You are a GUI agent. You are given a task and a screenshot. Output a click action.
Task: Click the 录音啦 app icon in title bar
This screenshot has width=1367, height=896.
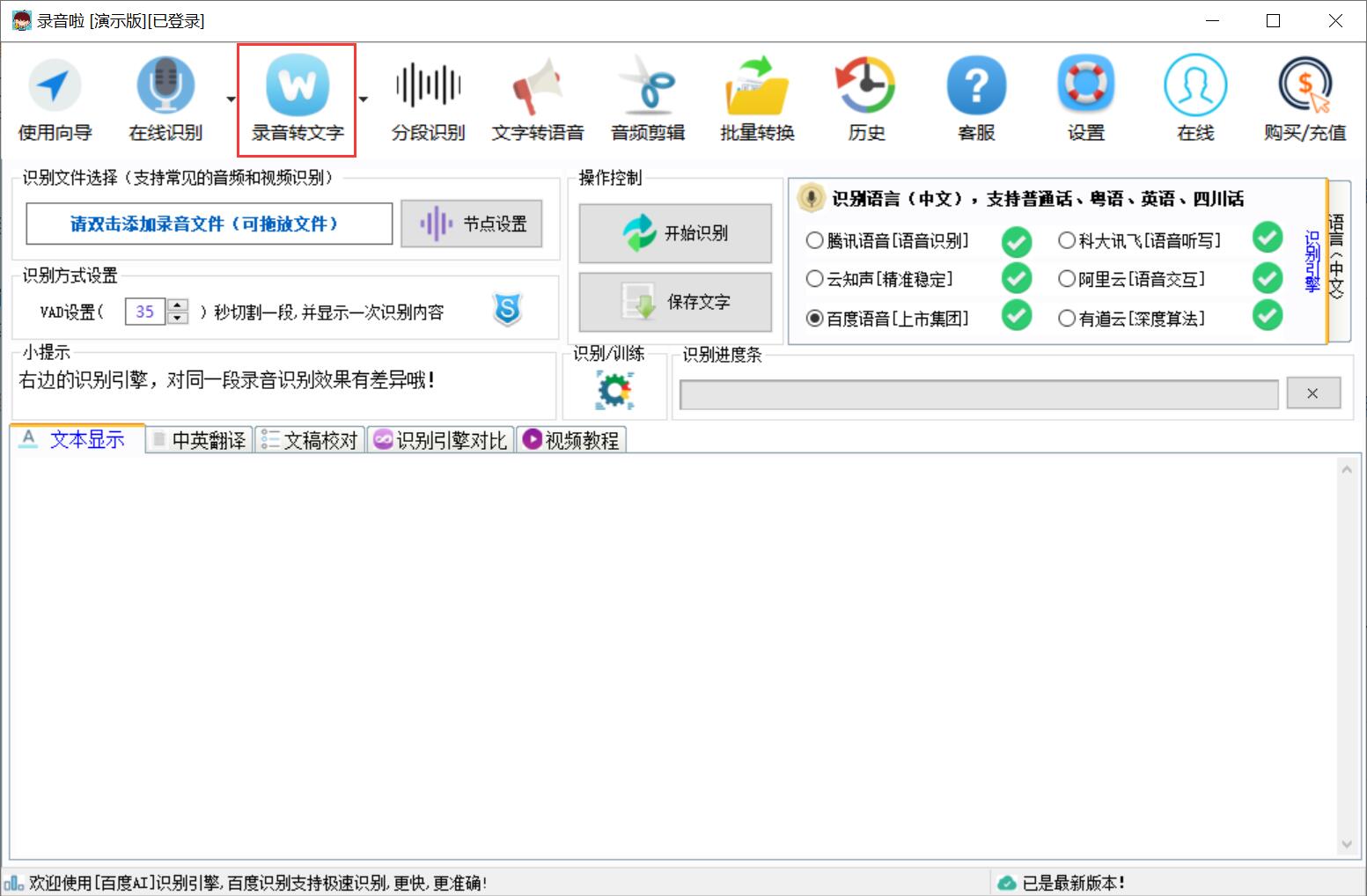[x=21, y=20]
